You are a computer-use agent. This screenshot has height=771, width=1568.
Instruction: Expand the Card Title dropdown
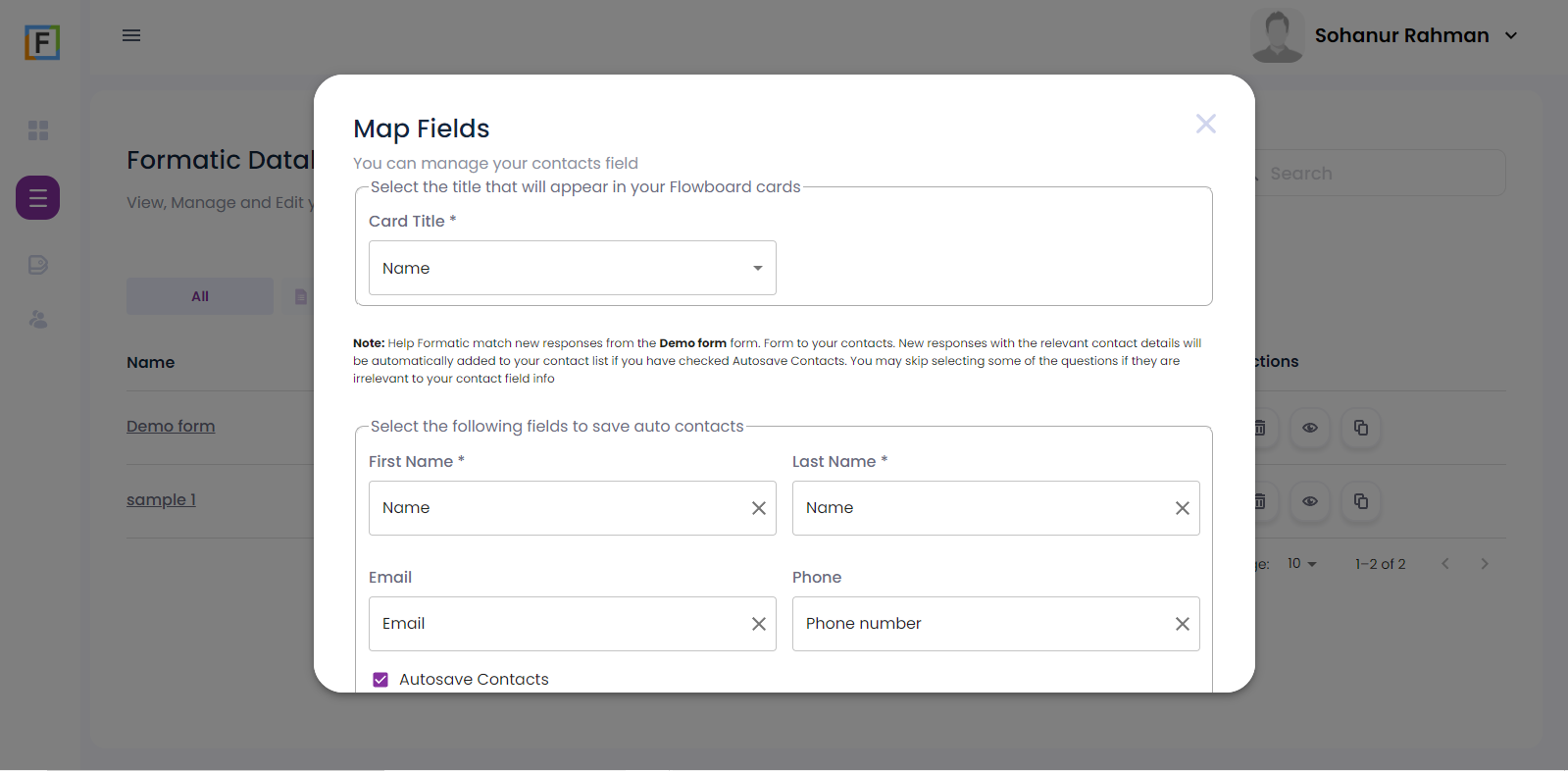tap(757, 268)
